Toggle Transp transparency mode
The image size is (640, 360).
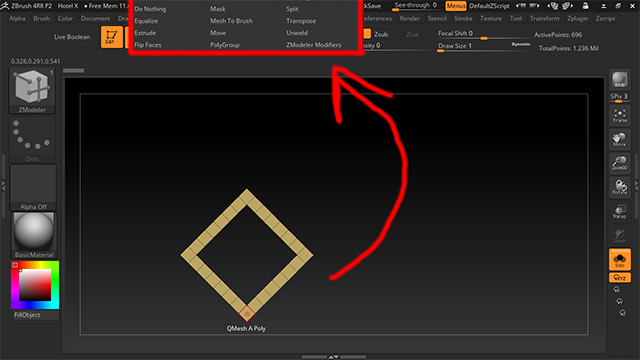pyautogui.click(x=620, y=211)
